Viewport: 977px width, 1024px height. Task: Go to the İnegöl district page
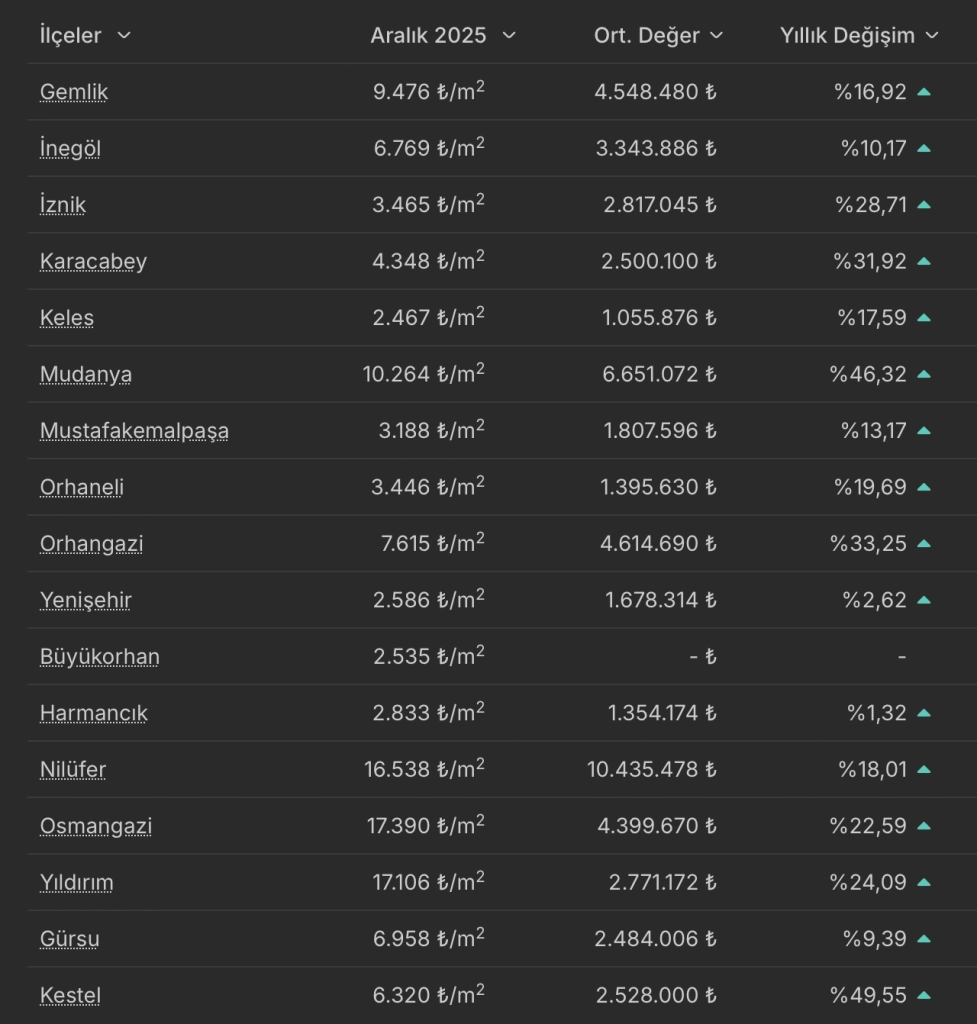tap(70, 149)
